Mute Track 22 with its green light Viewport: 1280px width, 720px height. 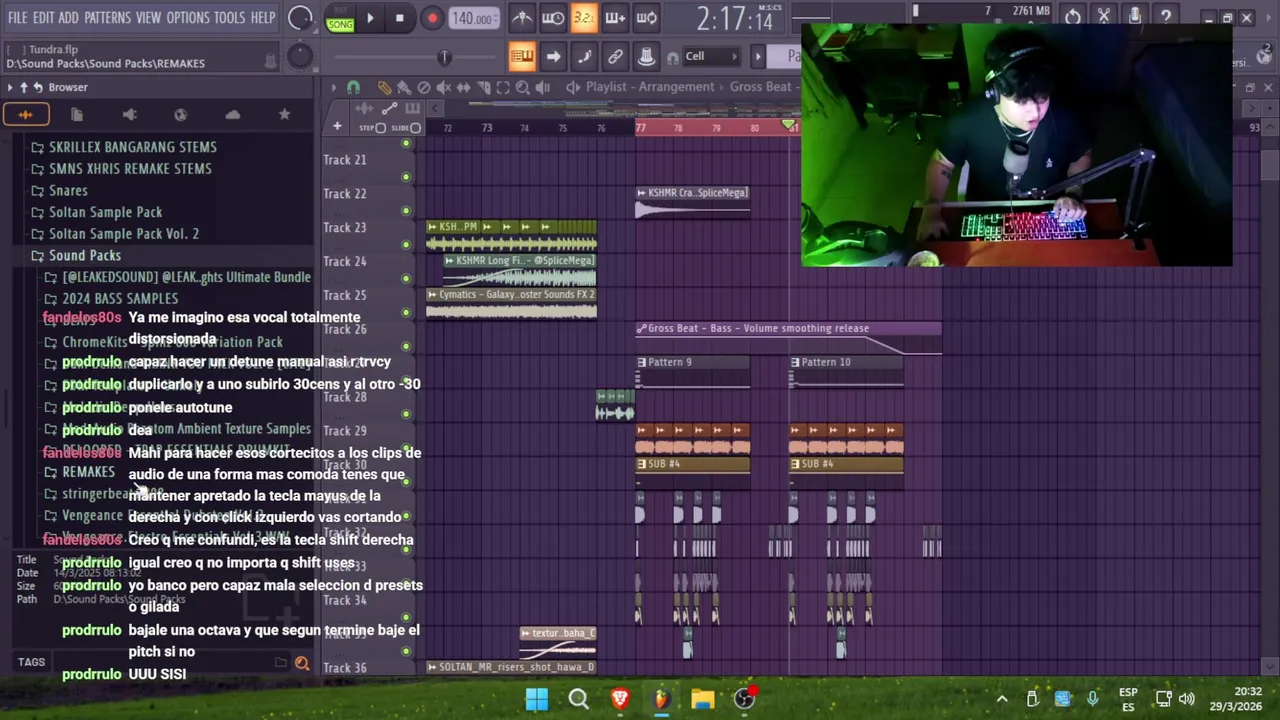406,210
